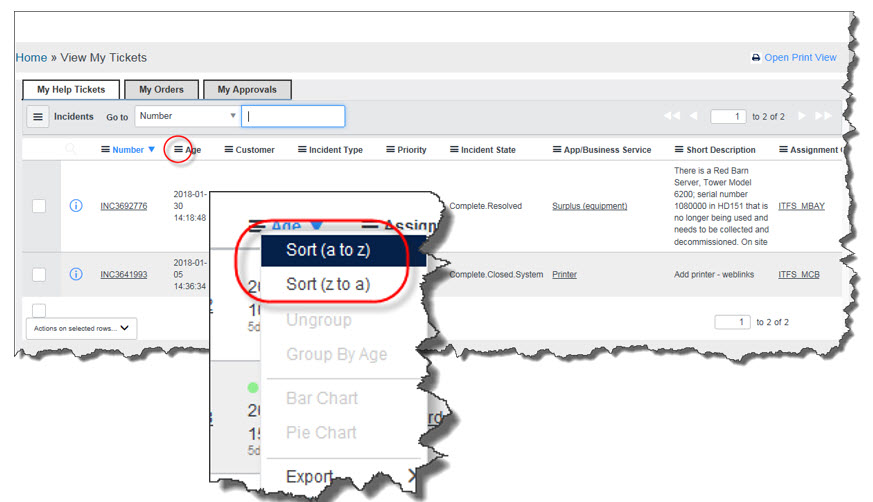
Task: Select checkbox for row INC3641993
Action: [39, 274]
